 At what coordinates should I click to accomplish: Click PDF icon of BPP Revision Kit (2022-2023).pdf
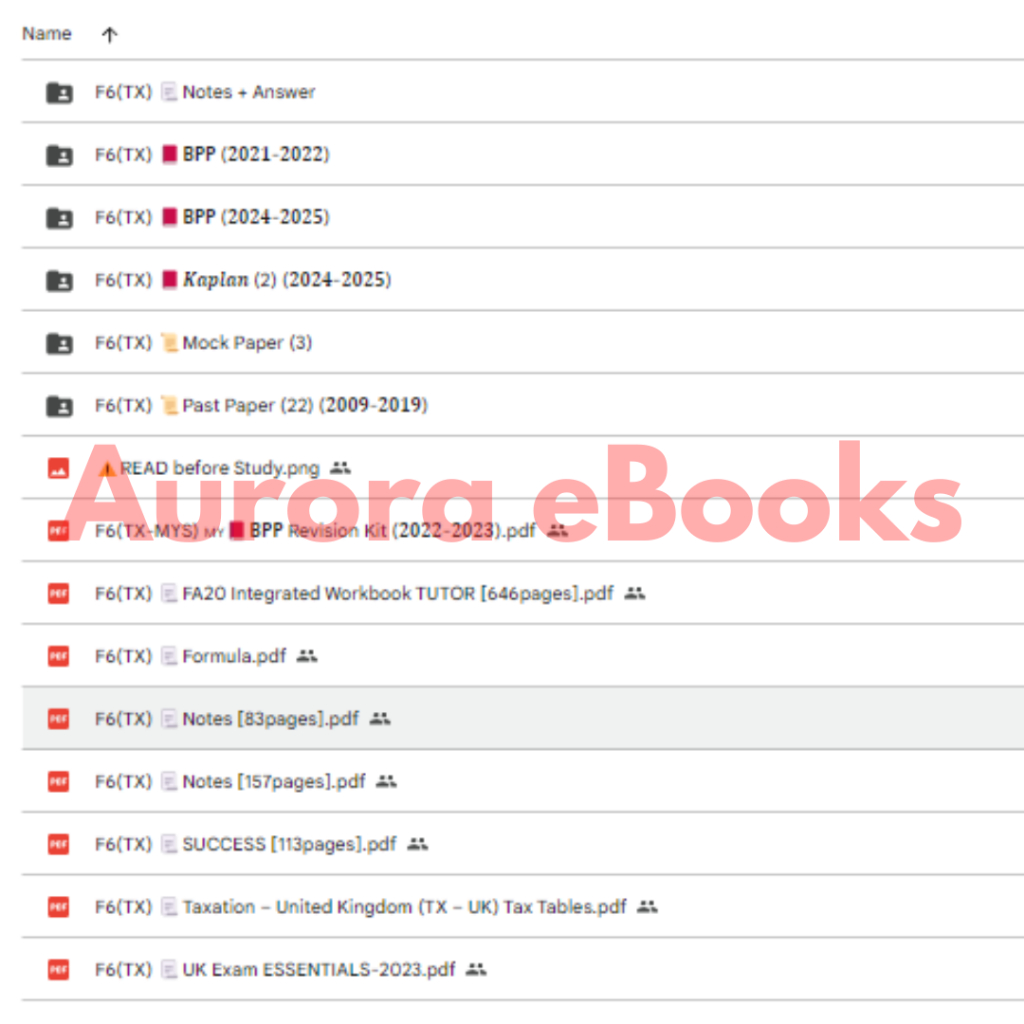coord(59,531)
